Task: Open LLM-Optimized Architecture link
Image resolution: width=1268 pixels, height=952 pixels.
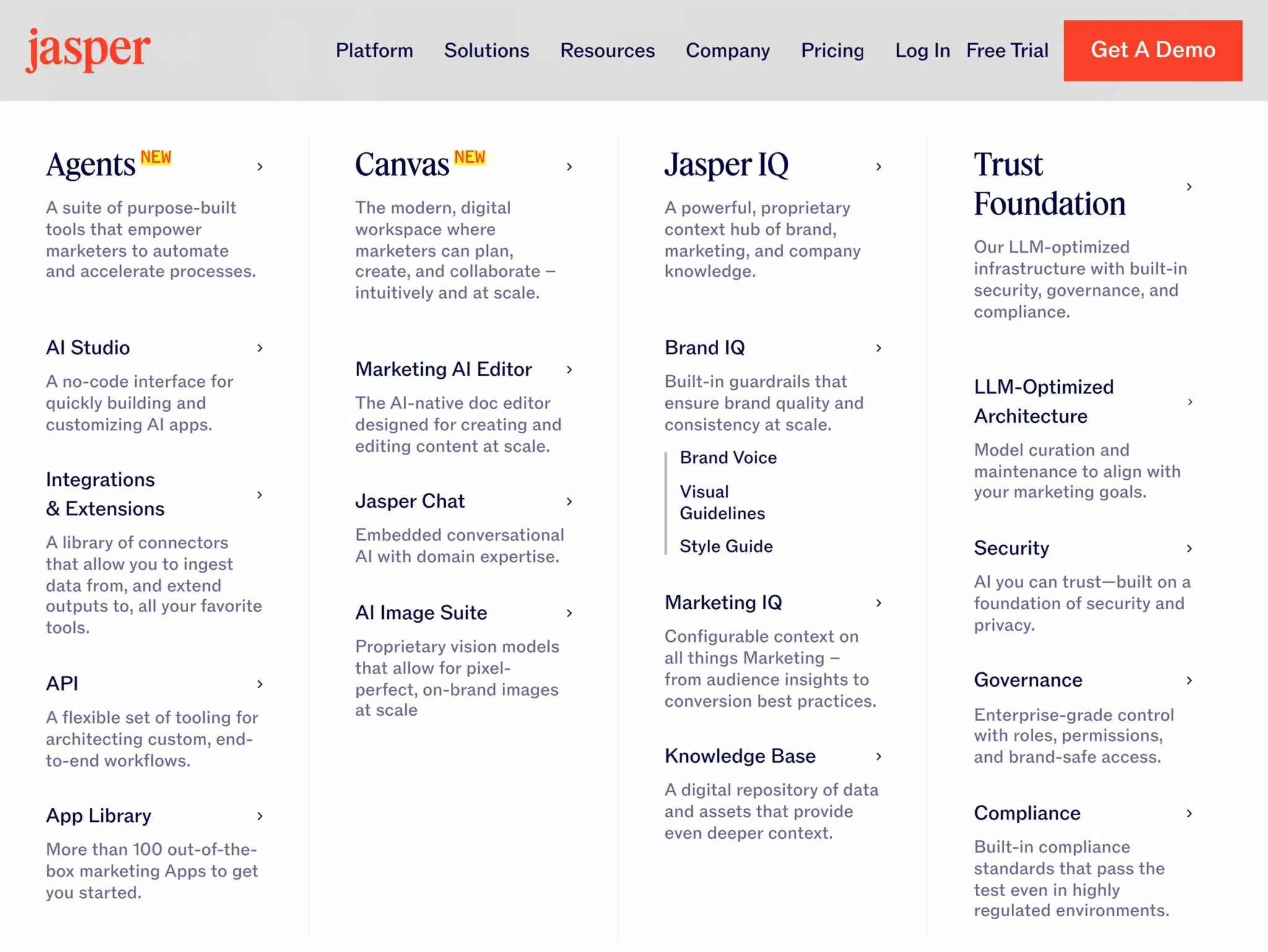Action: pyautogui.click(x=1044, y=401)
